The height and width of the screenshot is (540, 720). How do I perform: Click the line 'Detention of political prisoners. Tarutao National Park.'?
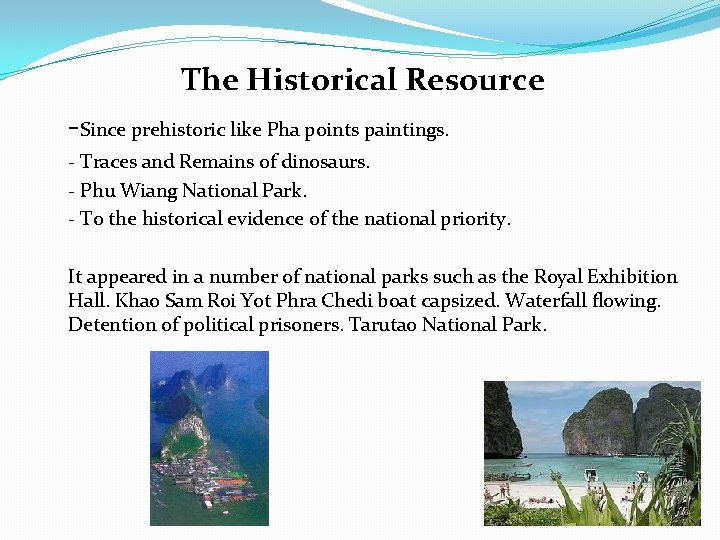[x=307, y=325]
